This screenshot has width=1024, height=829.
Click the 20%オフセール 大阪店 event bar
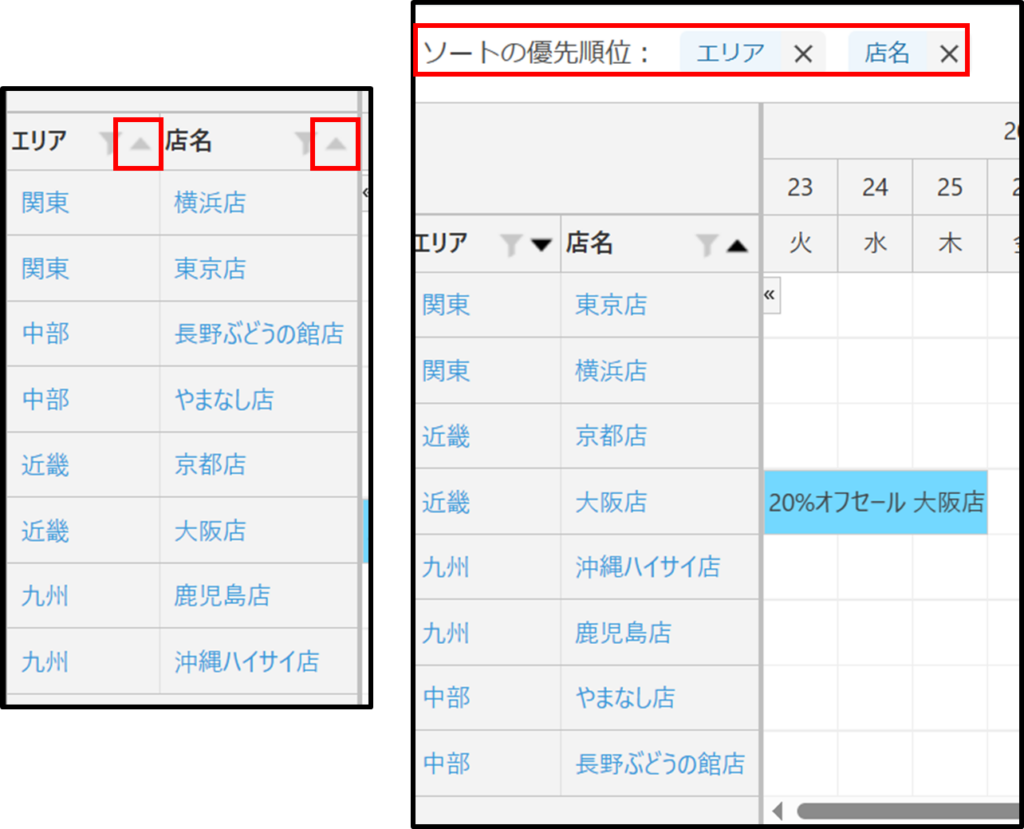875,502
